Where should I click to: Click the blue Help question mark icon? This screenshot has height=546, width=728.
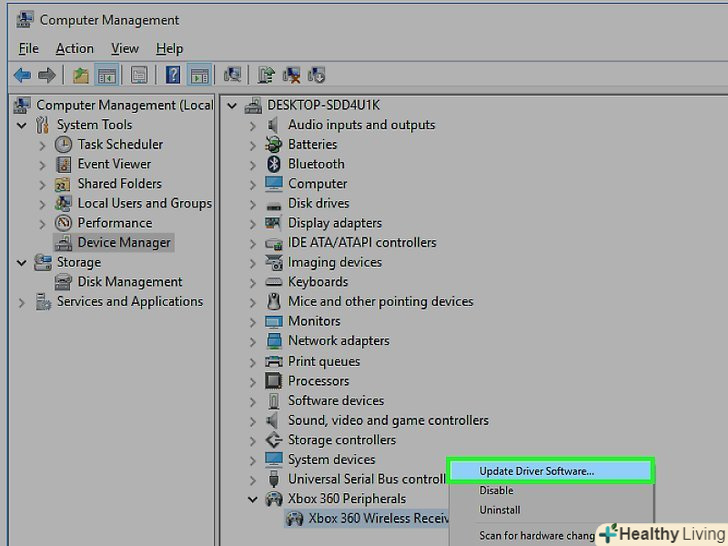pyautogui.click(x=173, y=75)
